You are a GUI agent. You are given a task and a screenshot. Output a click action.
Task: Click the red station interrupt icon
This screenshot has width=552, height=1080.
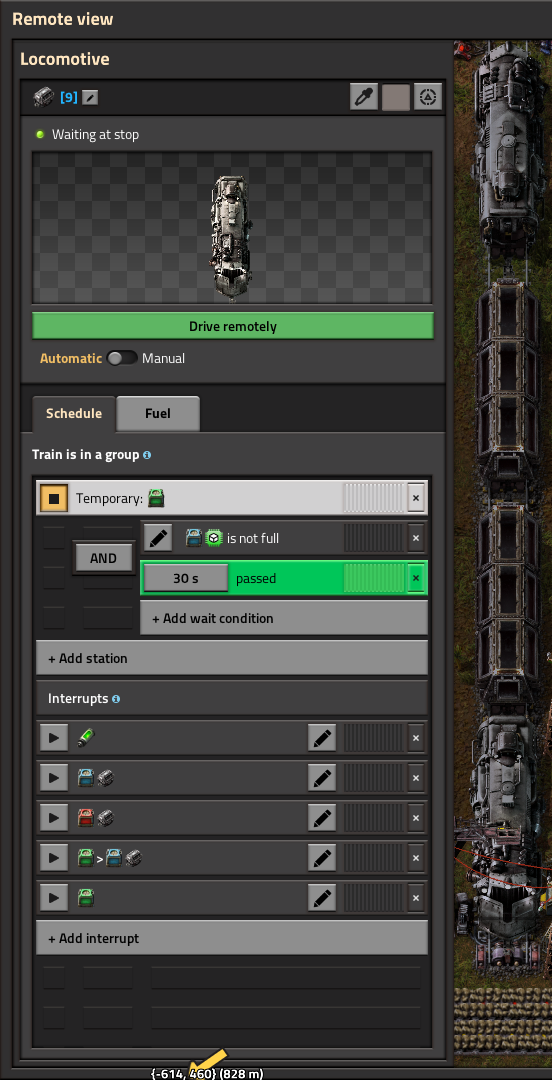pos(85,818)
